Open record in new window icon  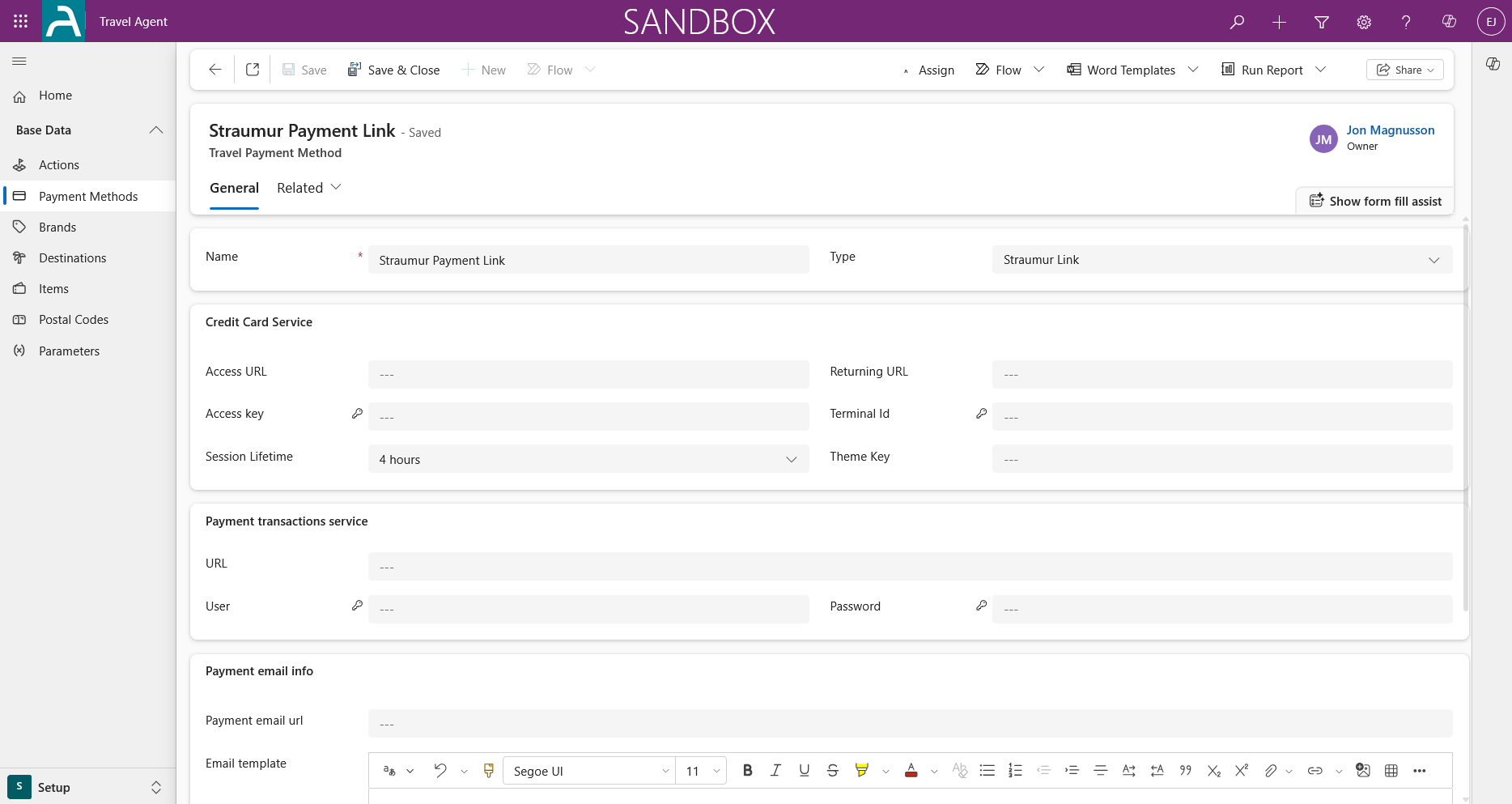click(x=253, y=70)
